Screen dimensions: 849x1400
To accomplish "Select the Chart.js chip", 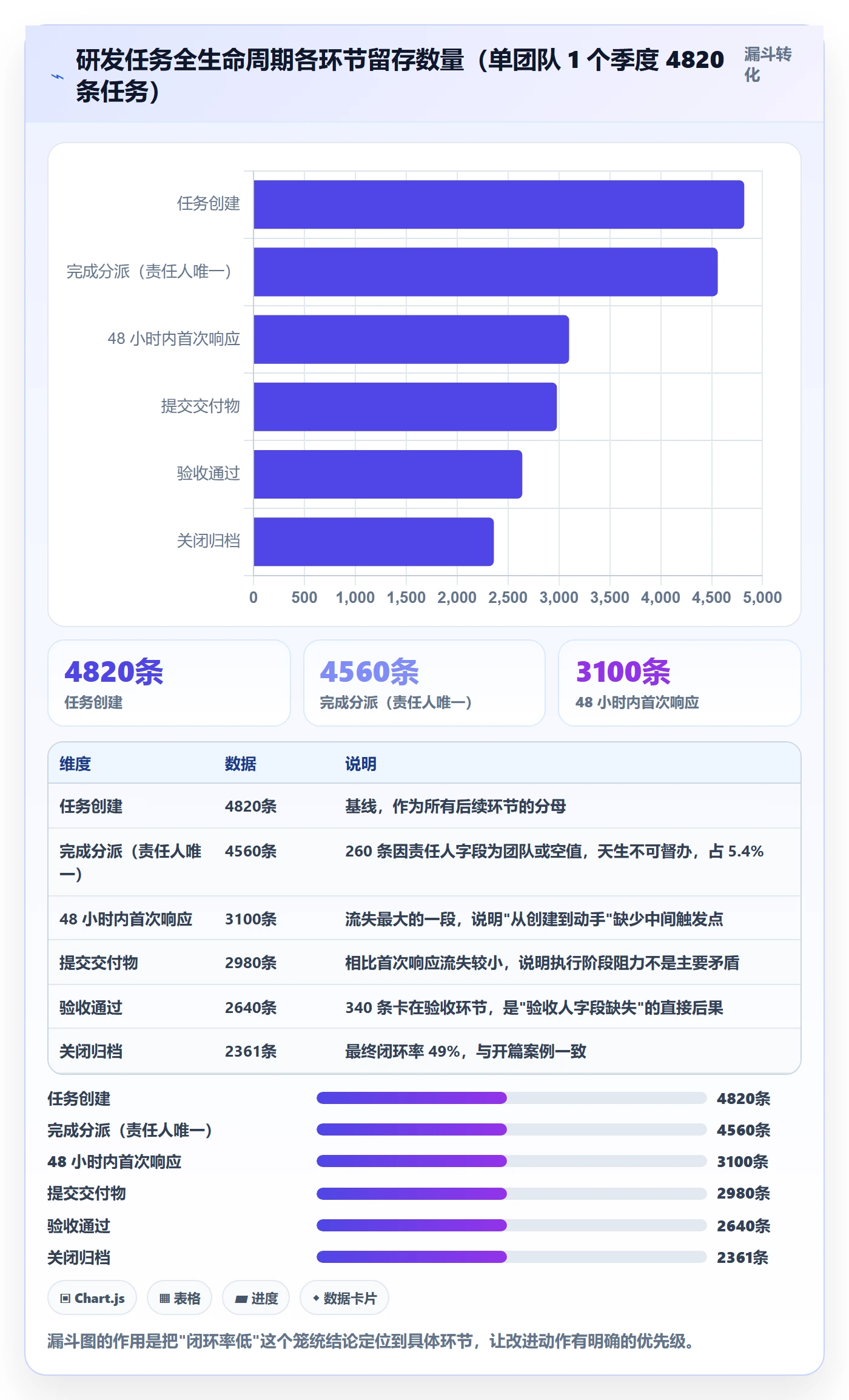I will point(92,1298).
